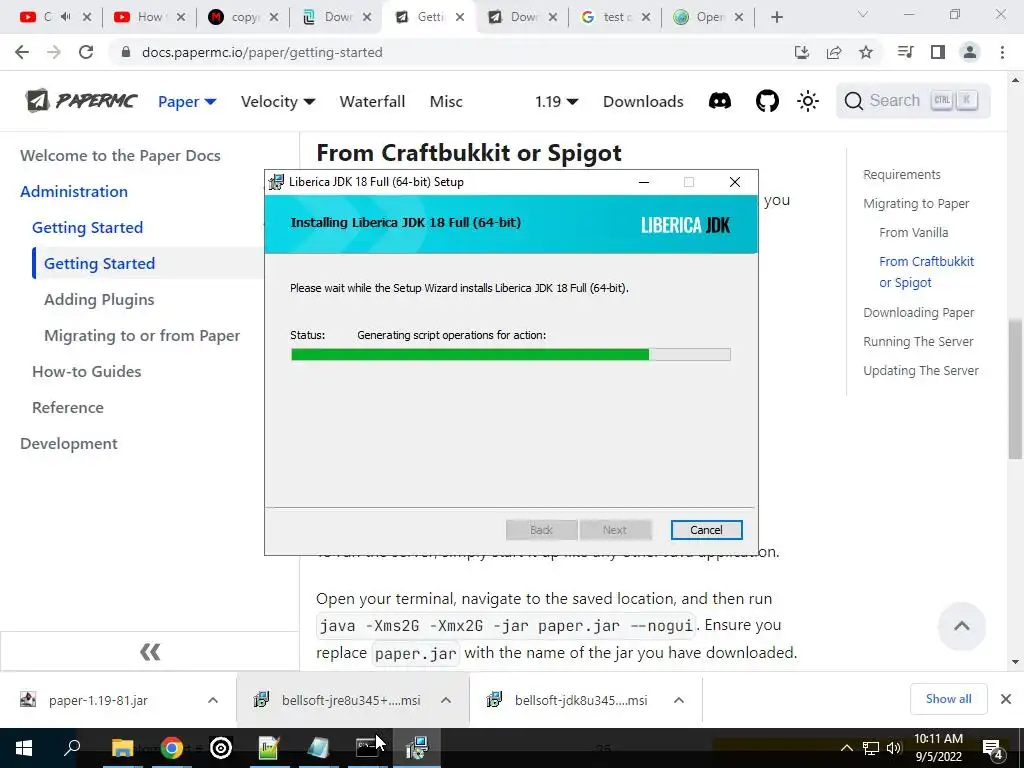
Task: Open Development sidebar section
Action: click(x=69, y=443)
